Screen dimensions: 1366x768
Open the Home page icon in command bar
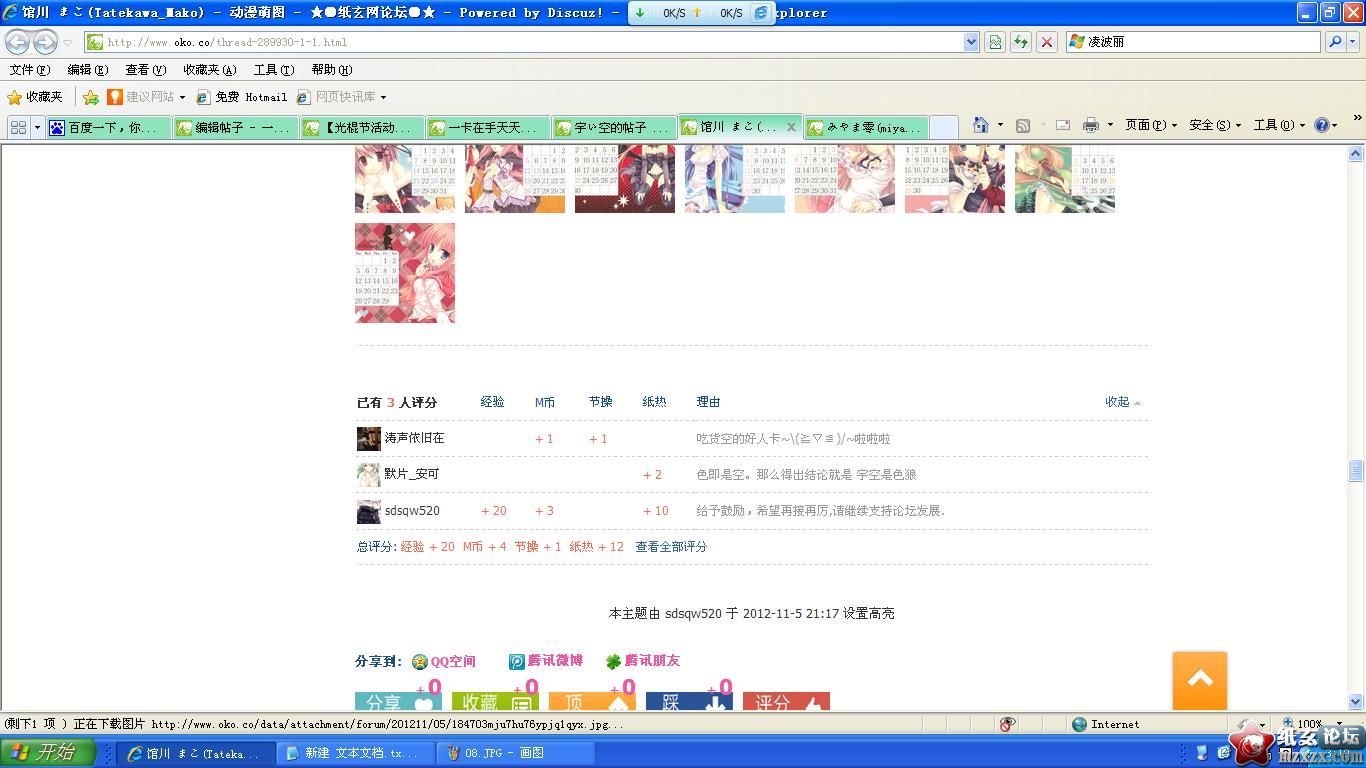click(x=981, y=125)
